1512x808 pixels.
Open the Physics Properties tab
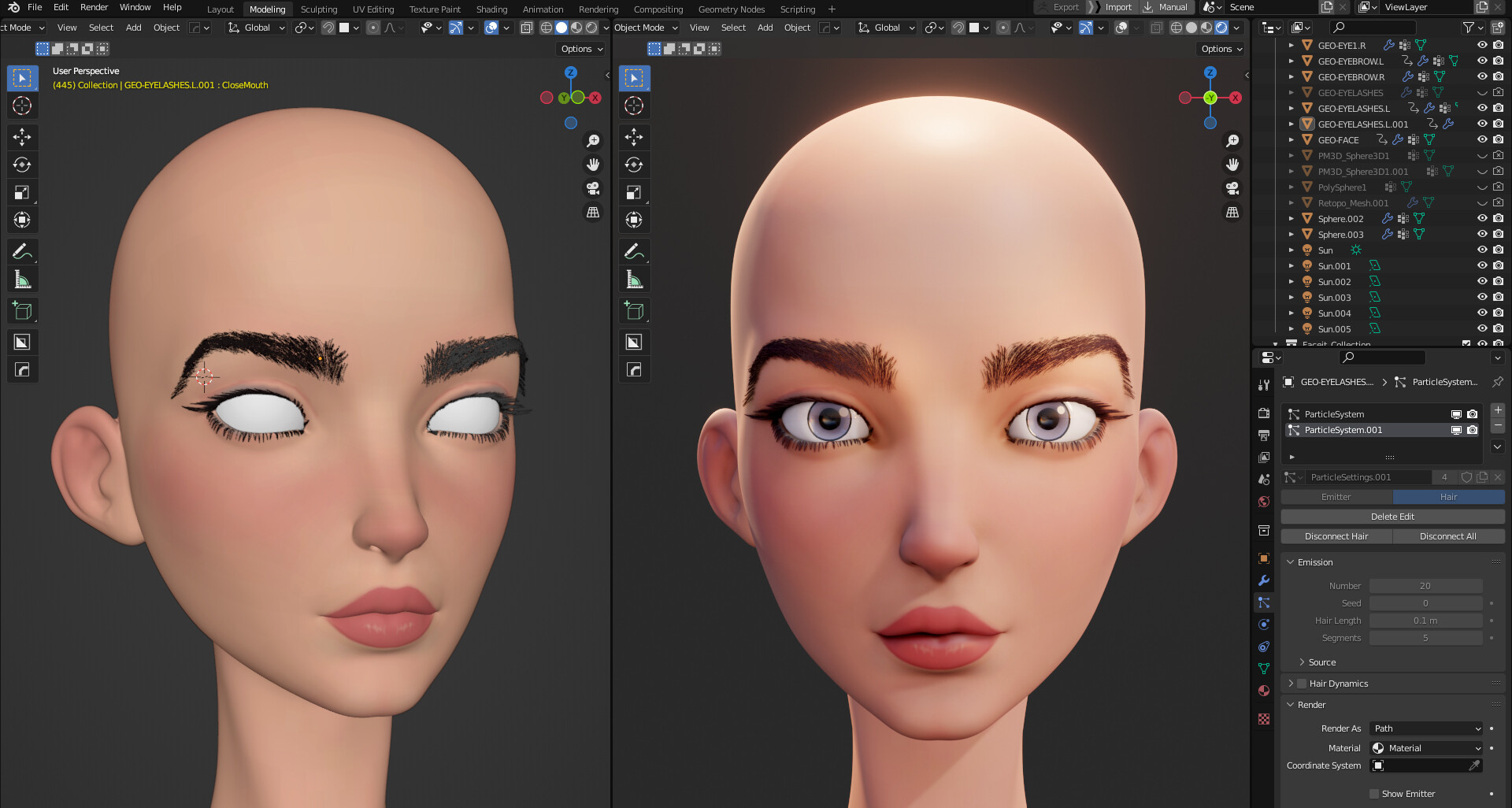(x=1264, y=624)
